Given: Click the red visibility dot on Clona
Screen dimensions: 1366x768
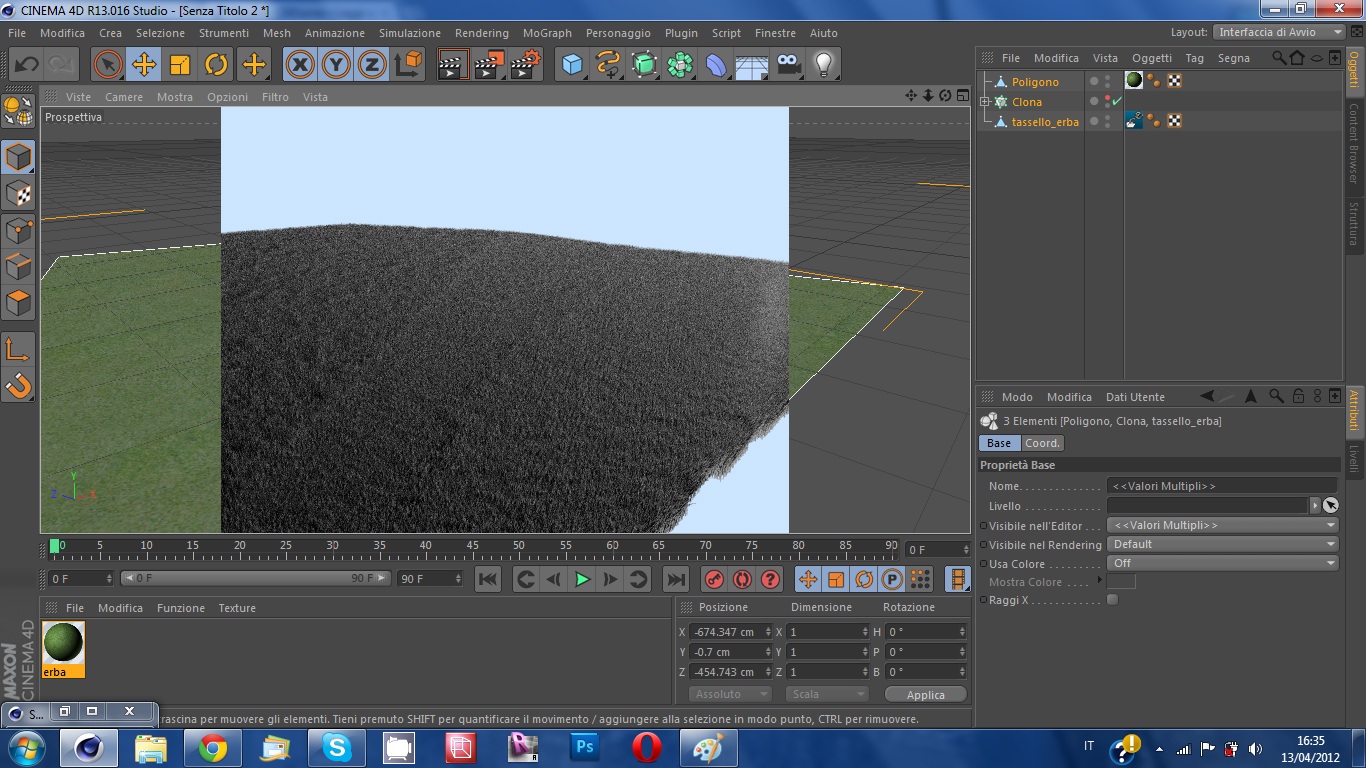Looking at the screenshot, I should (1107, 98).
